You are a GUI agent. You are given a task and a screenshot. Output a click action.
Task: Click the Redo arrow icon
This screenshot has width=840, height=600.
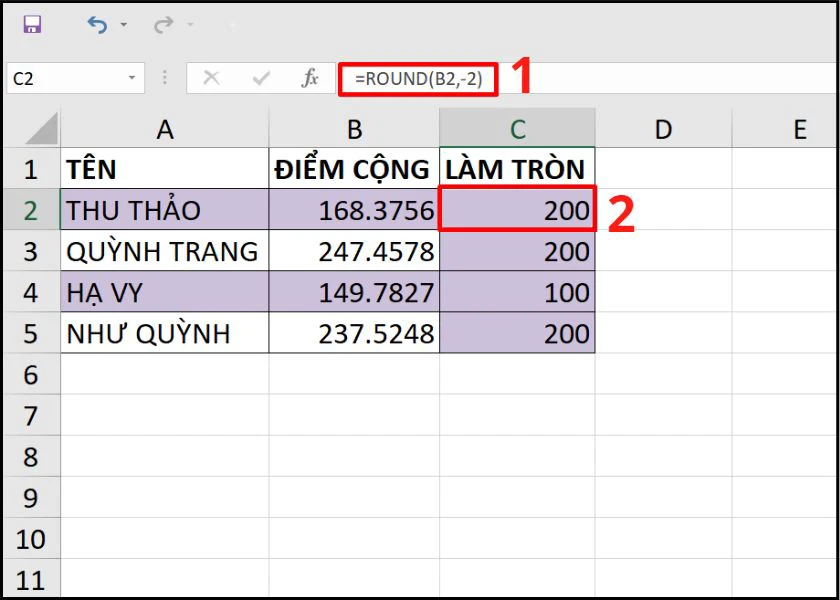[163, 25]
